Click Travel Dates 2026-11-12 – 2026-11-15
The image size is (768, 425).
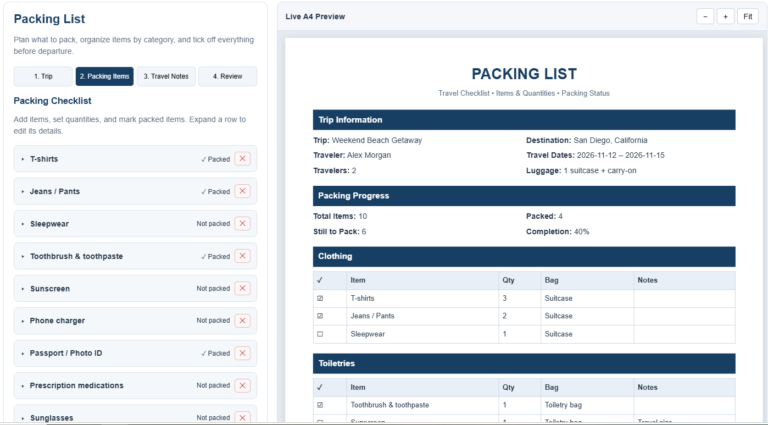click(595, 155)
